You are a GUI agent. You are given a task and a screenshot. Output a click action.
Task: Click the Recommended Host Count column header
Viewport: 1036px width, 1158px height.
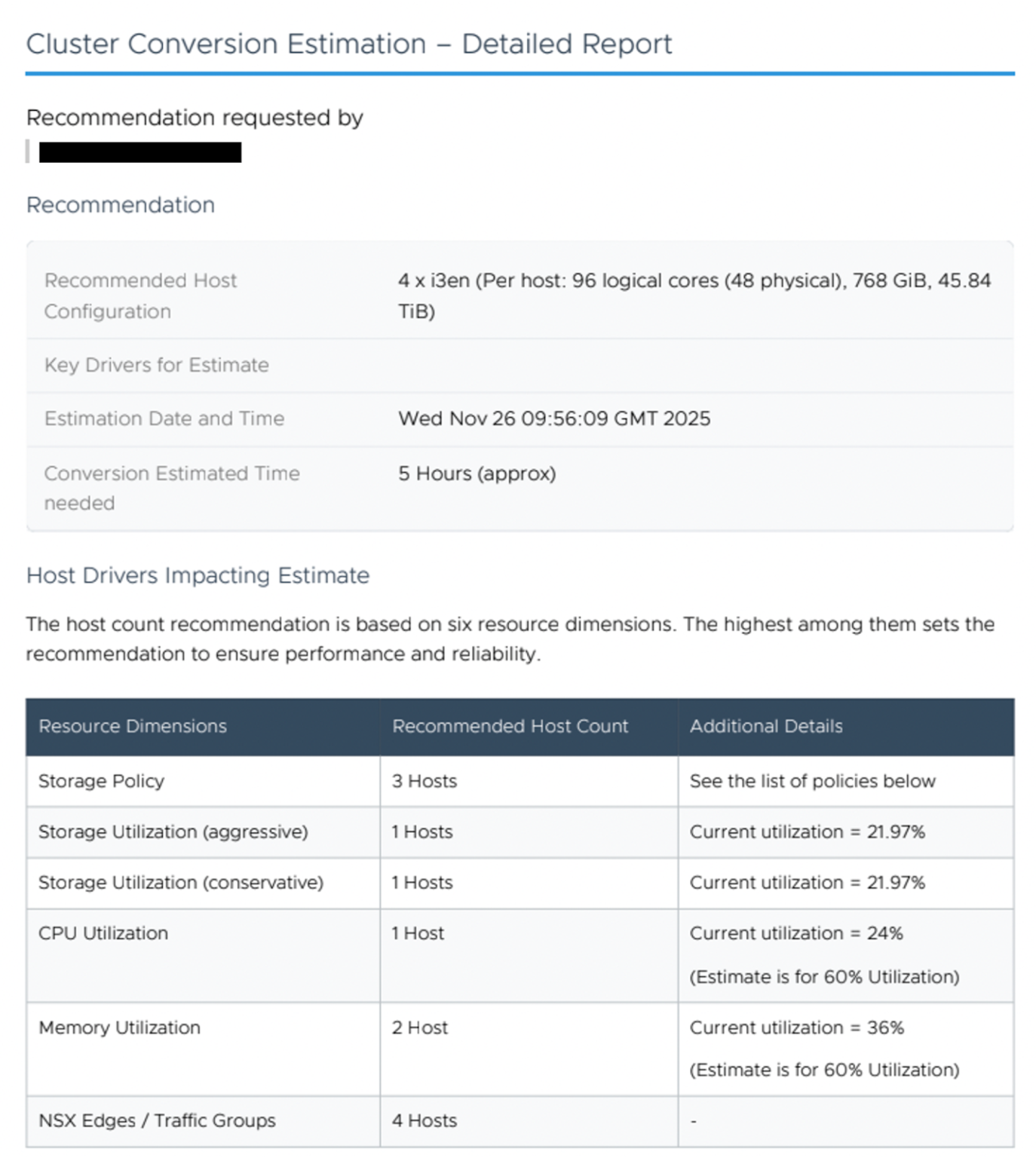click(510, 726)
